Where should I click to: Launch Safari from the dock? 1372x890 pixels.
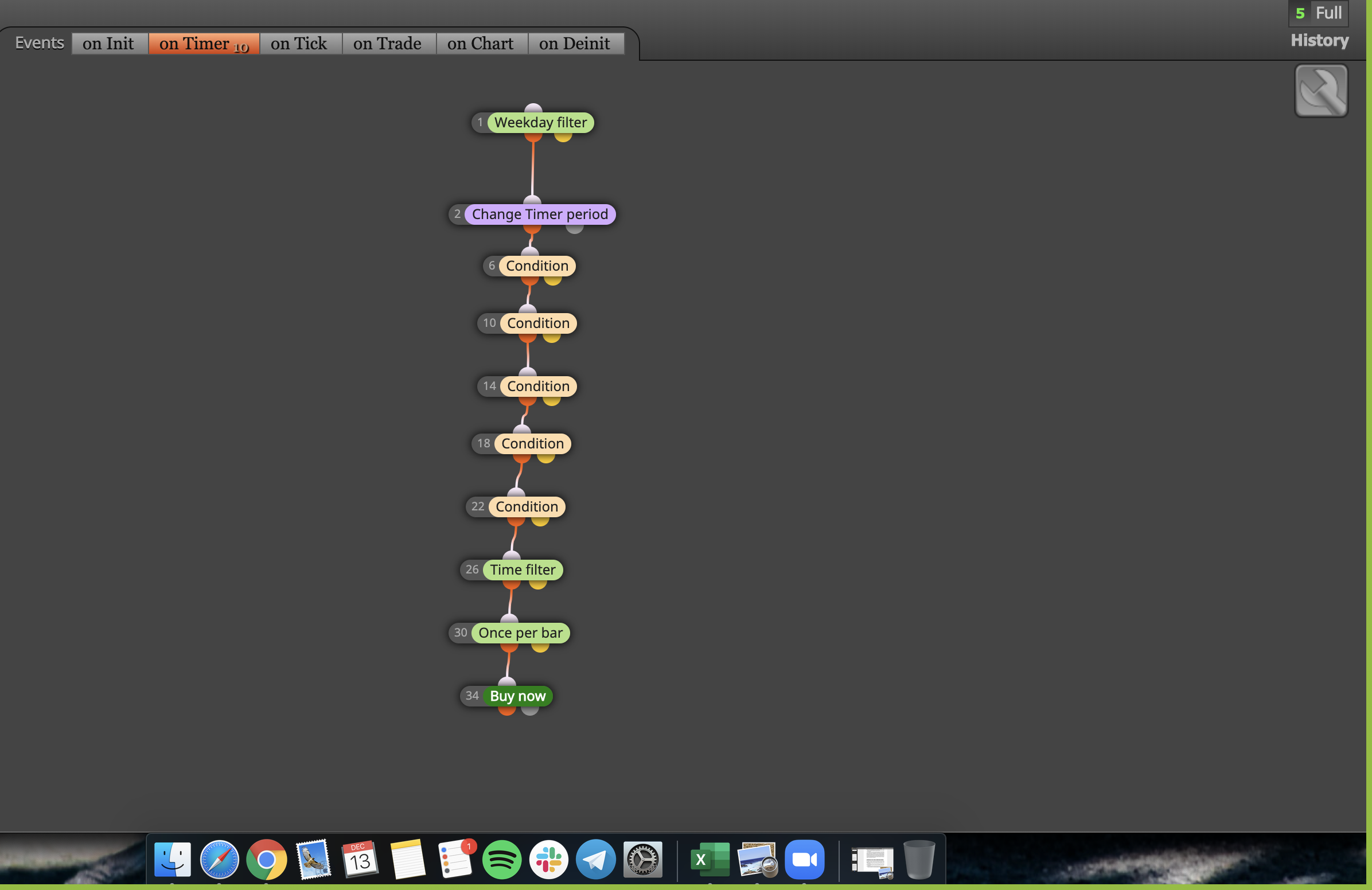[x=220, y=860]
